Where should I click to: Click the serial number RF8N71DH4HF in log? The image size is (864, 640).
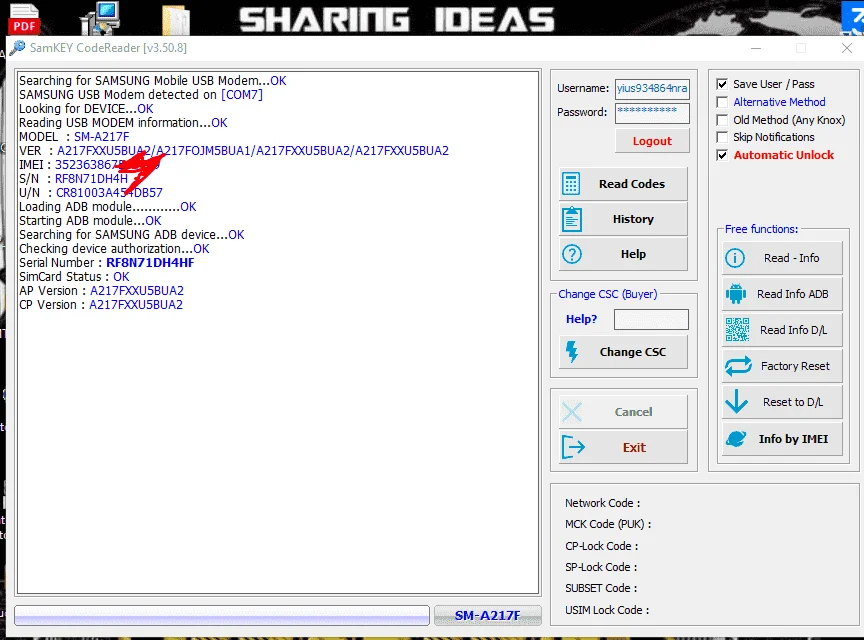pyautogui.click(x=150, y=263)
